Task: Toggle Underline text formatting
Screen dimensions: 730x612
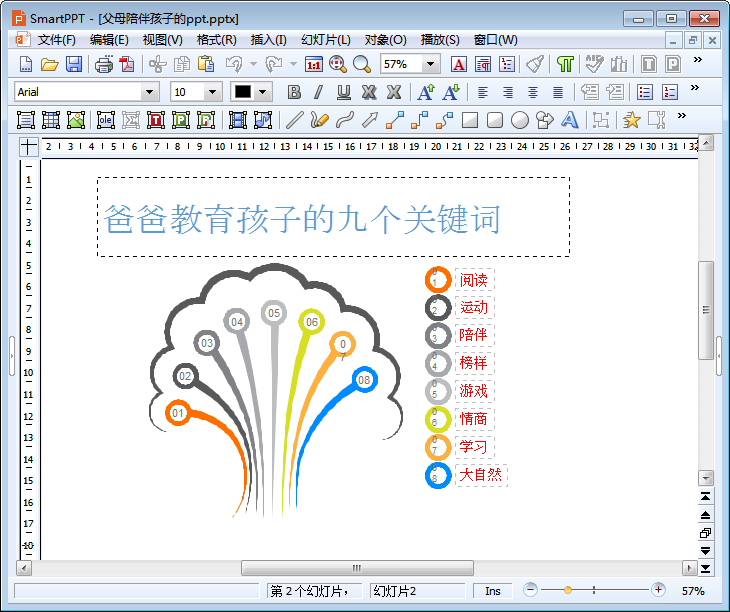Action: pos(343,92)
